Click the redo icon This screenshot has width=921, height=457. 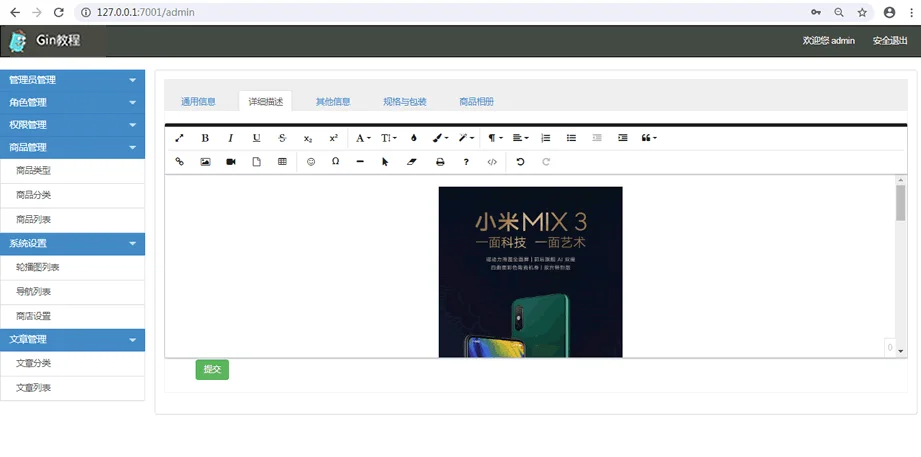pyautogui.click(x=546, y=162)
